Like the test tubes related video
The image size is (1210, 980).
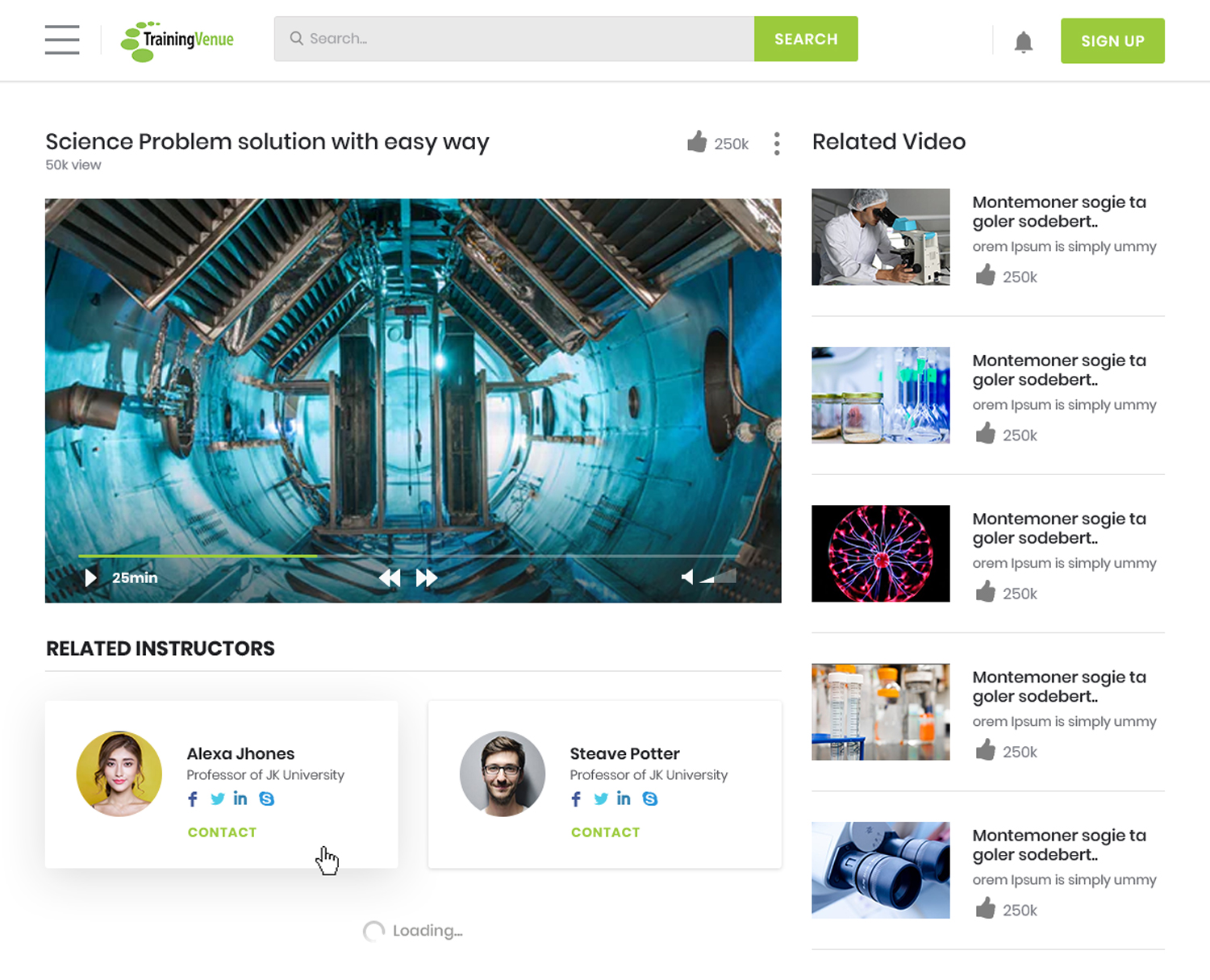[985, 750]
